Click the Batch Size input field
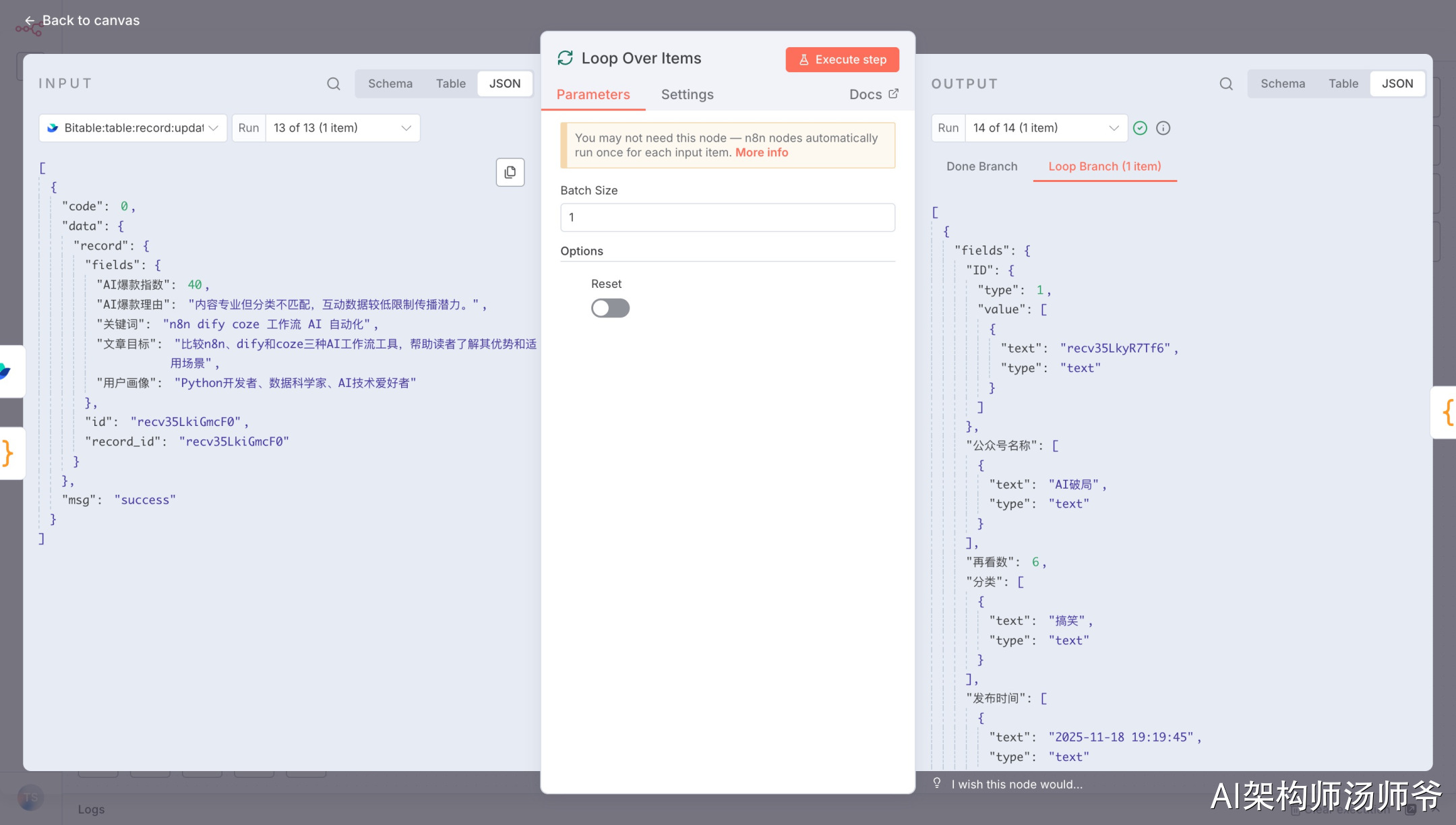This screenshot has height=825, width=1456. [x=727, y=218]
